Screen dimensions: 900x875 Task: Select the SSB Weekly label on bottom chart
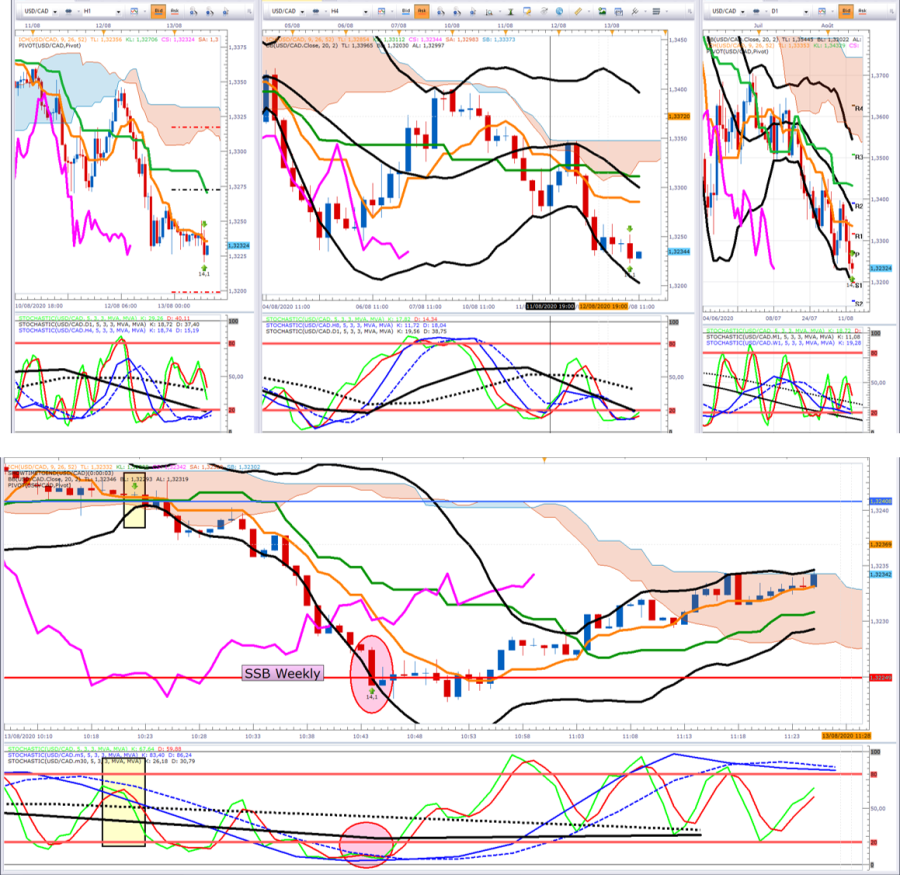[x=282, y=673]
